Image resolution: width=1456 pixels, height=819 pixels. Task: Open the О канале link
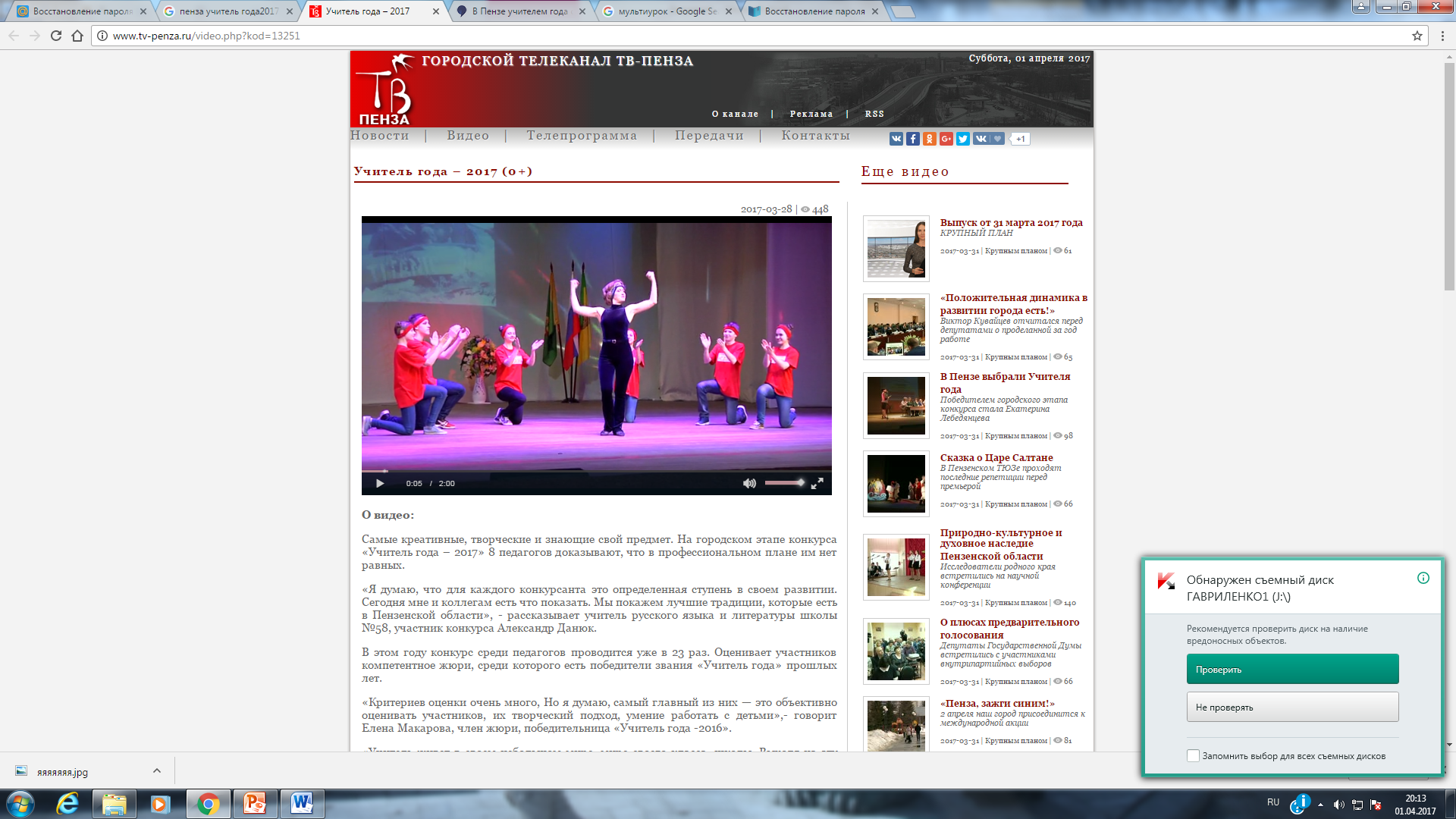(x=735, y=114)
